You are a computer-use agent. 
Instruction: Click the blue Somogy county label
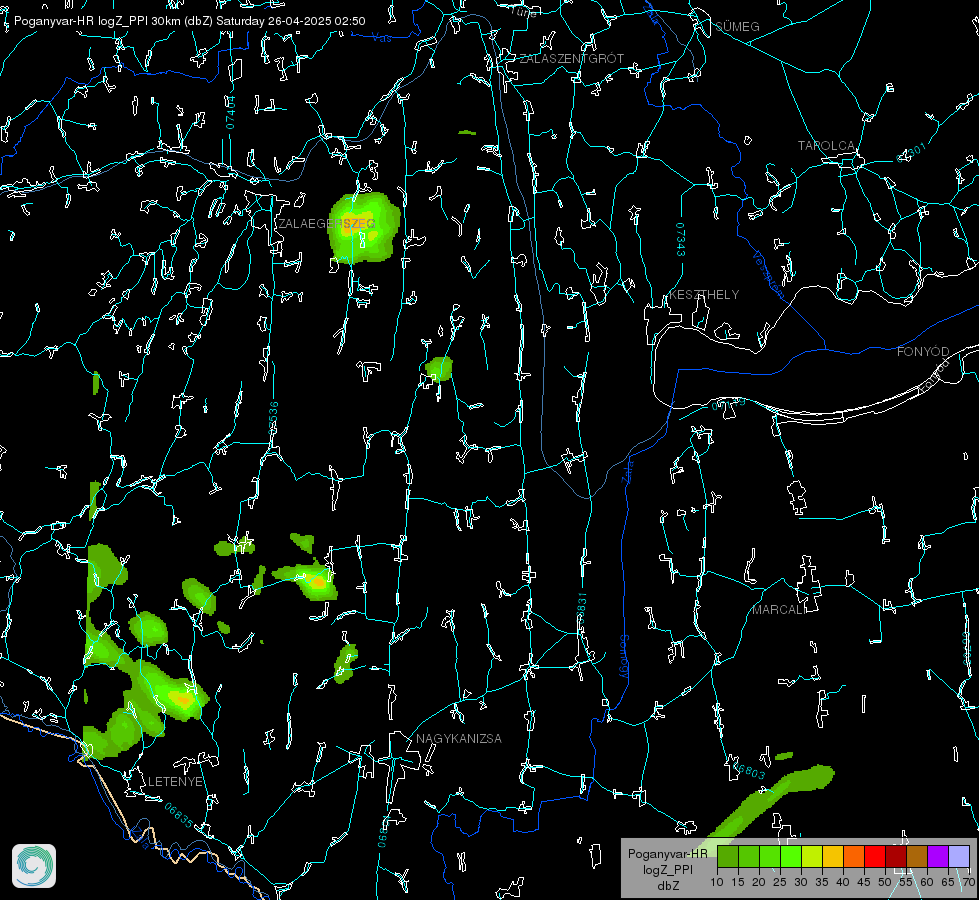(624, 657)
